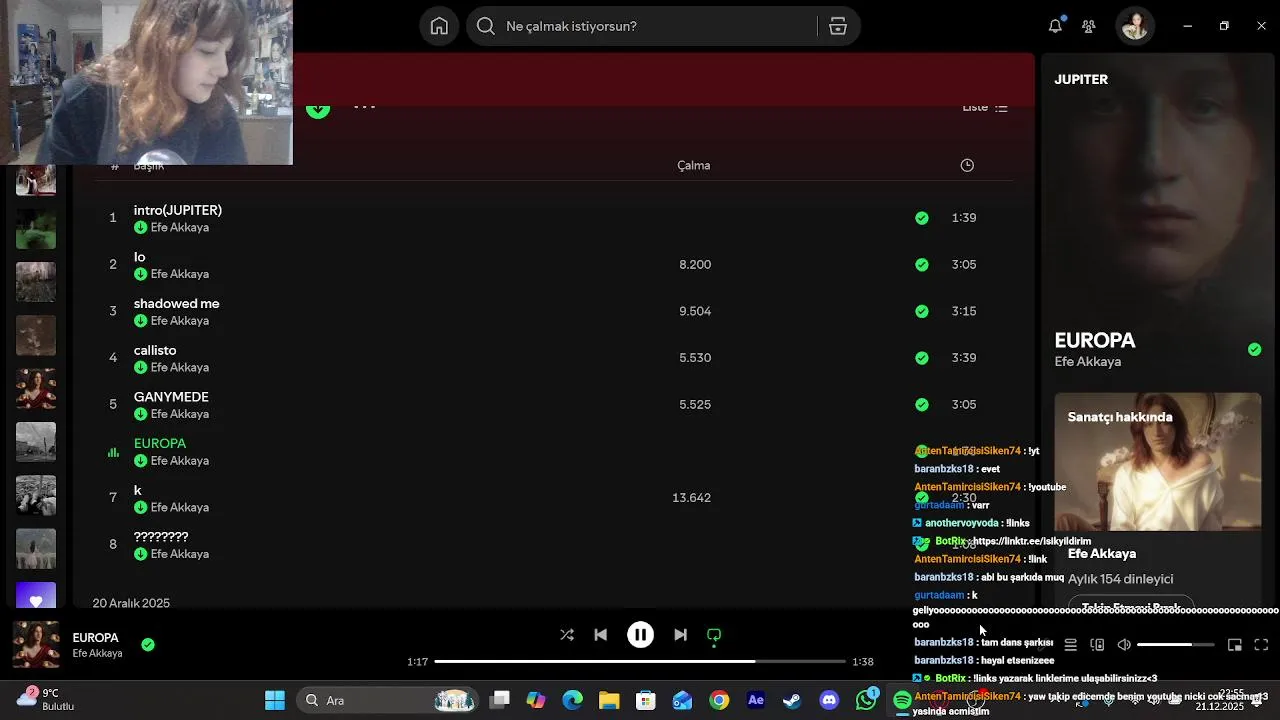Open Discord from the taskbar
Viewport: 1280px width, 720px height.
click(x=829, y=700)
